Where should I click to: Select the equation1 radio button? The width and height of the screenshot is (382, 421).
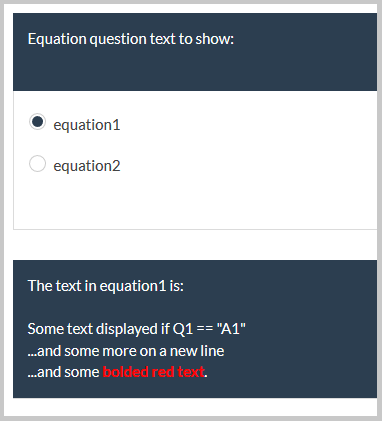(x=37, y=122)
